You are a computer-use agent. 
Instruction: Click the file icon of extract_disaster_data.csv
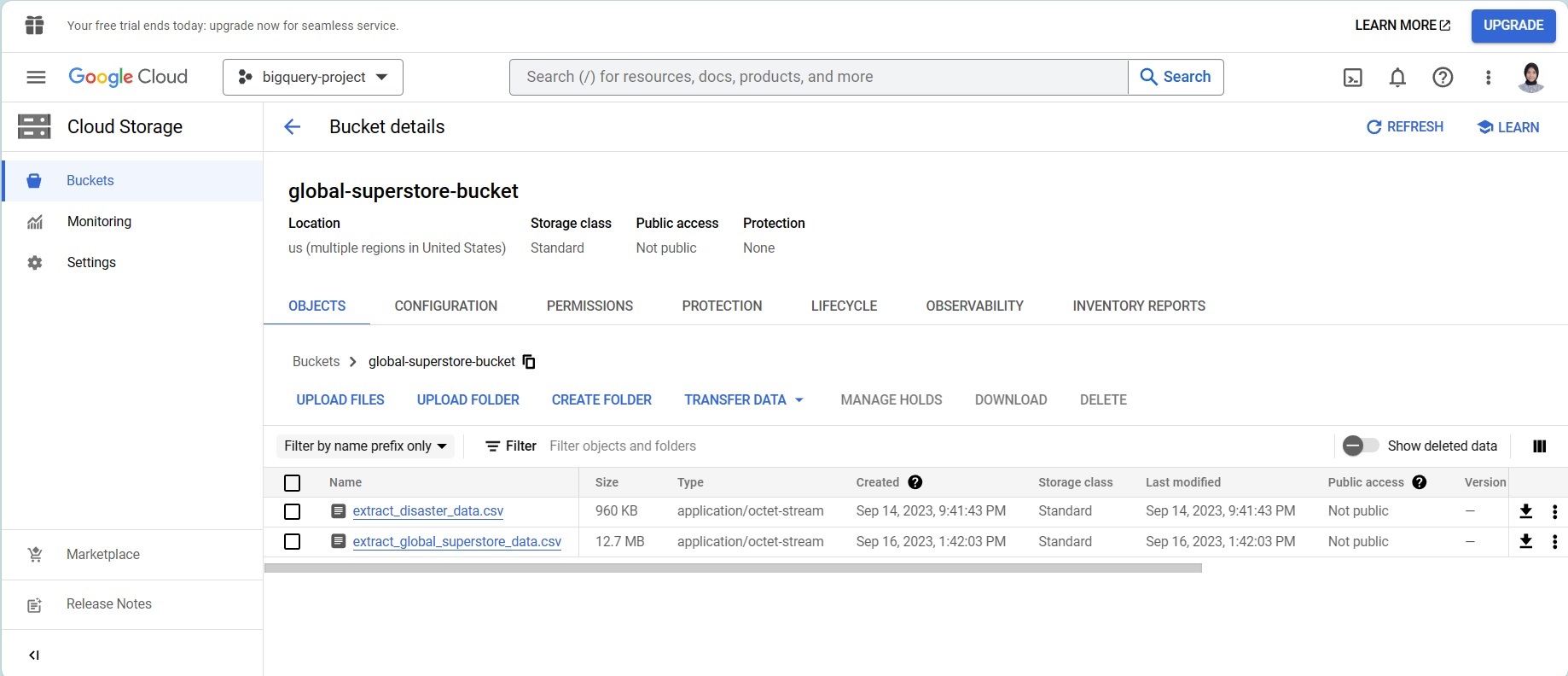click(339, 511)
